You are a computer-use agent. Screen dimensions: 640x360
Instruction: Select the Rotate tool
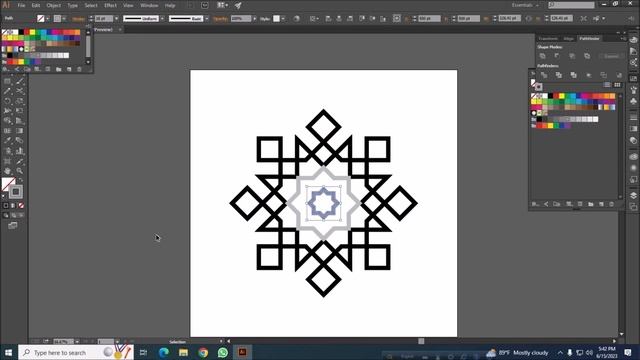tap(7, 101)
